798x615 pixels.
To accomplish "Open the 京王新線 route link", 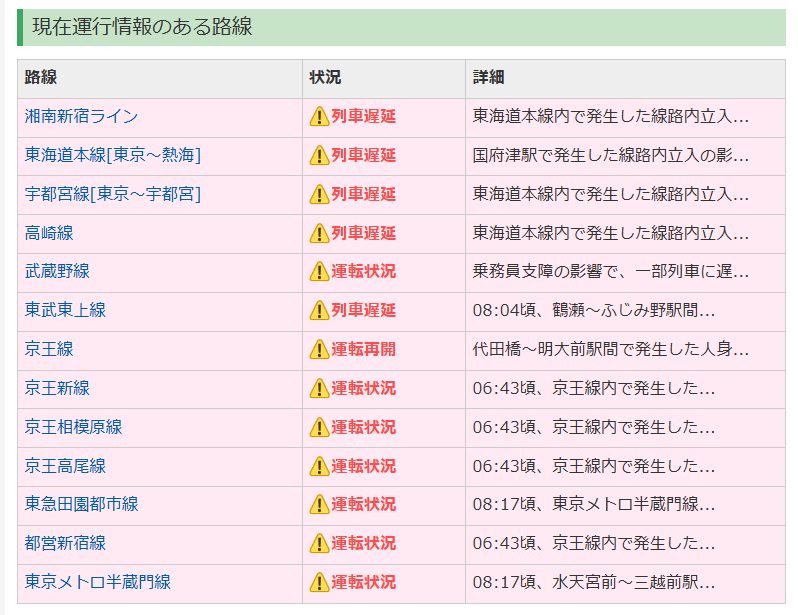I will 57,388.
